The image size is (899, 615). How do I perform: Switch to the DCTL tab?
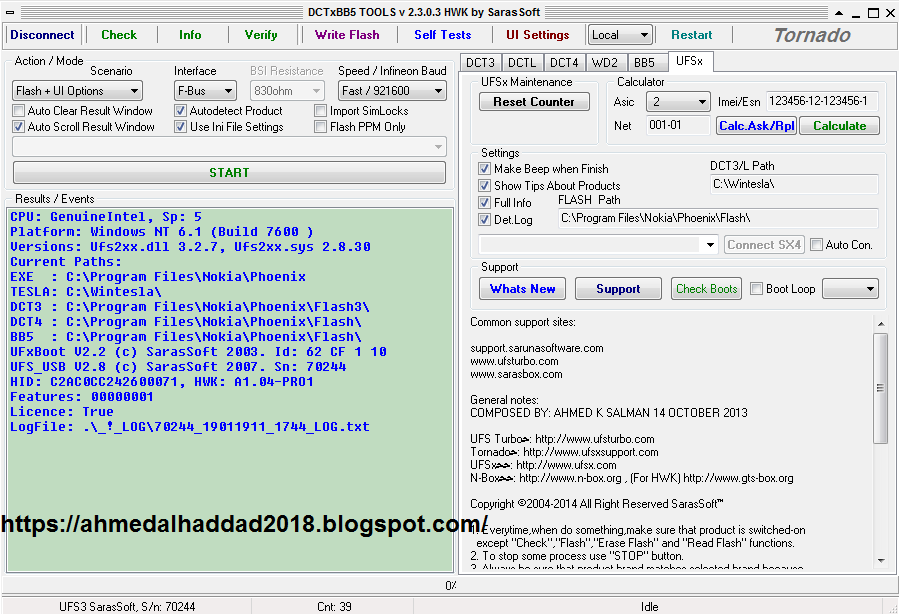click(522, 62)
